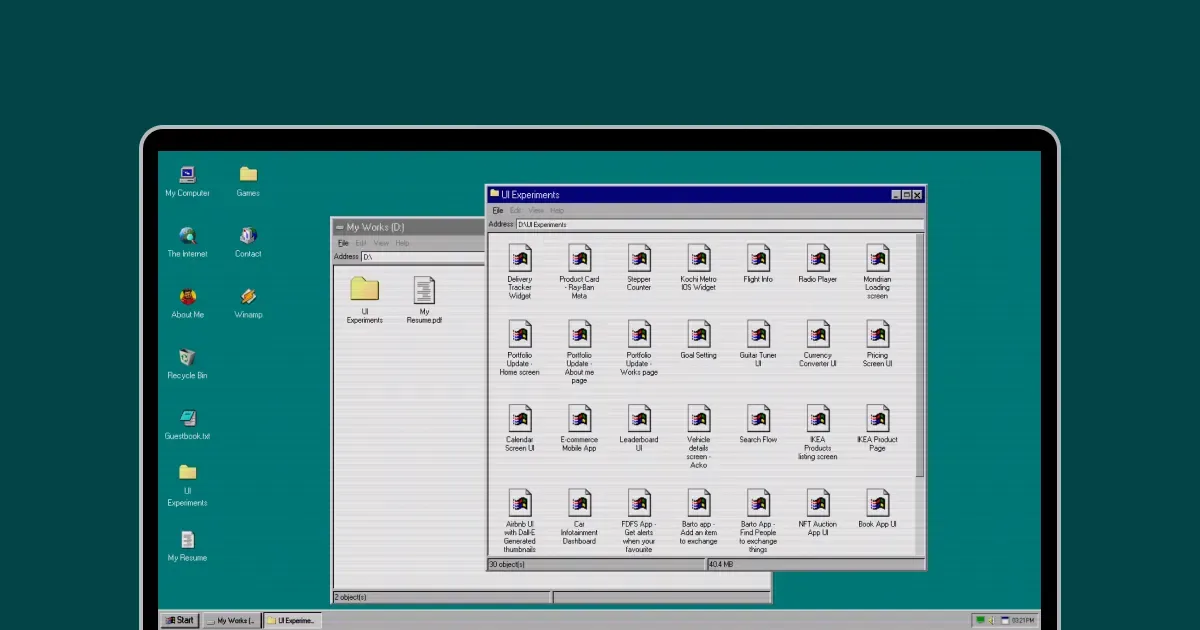Open the Delivery Tracker Widget file
Viewport: 1200px width, 630px height.
(519, 271)
